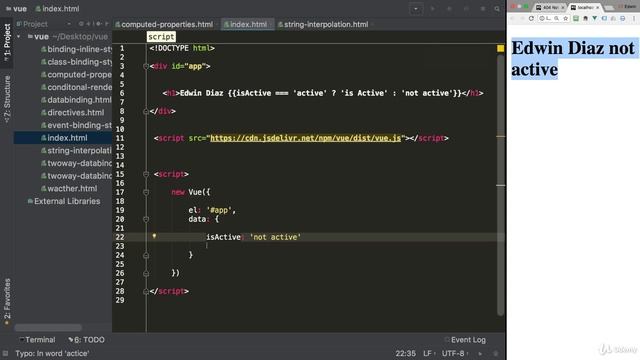Viewport: 640px width, 360px height.
Task: Close the 404 Not browser tab
Action: 562,7
